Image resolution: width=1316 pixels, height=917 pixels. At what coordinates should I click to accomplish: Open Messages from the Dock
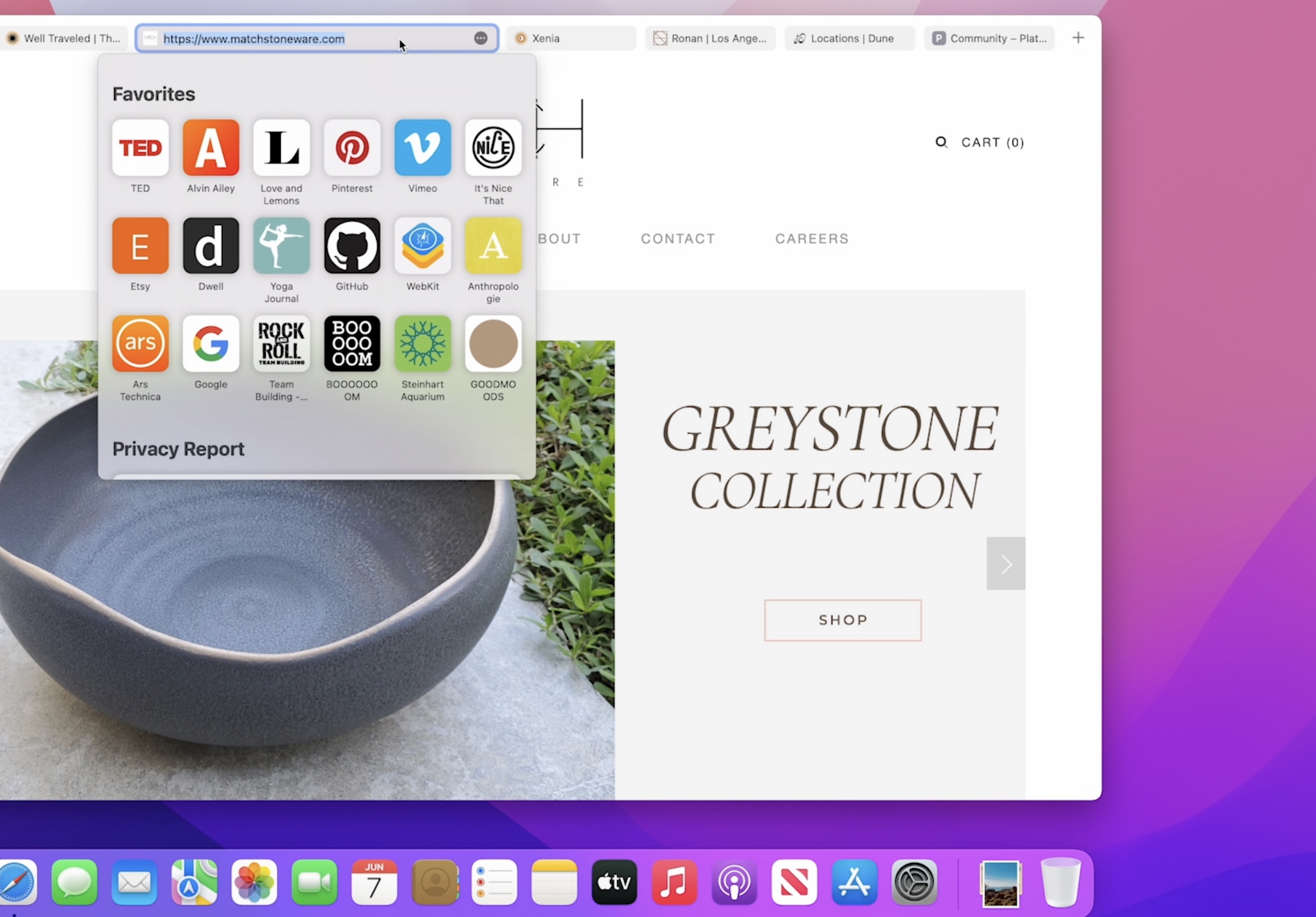[74, 882]
